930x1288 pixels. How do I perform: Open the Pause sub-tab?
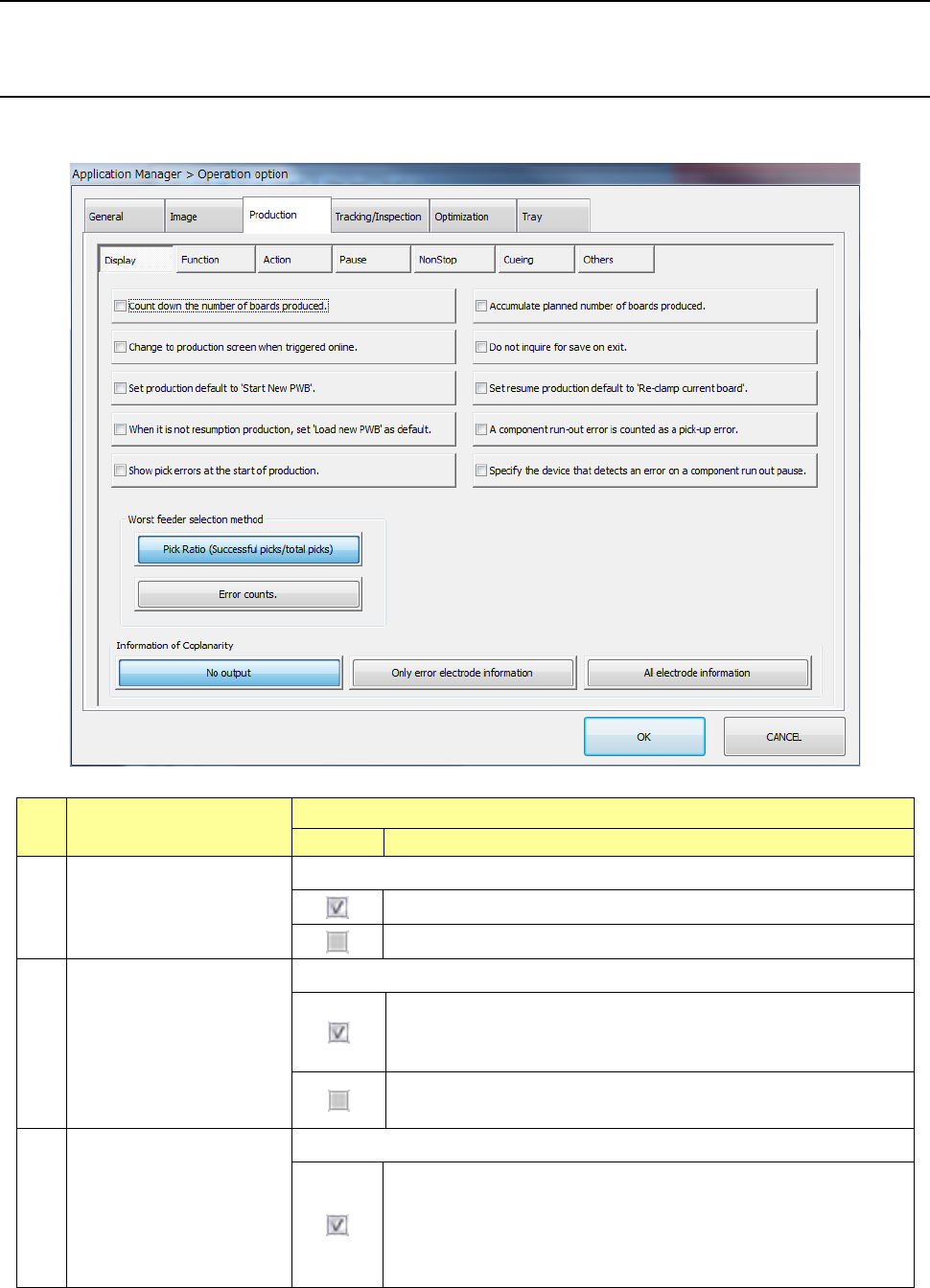[373, 260]
